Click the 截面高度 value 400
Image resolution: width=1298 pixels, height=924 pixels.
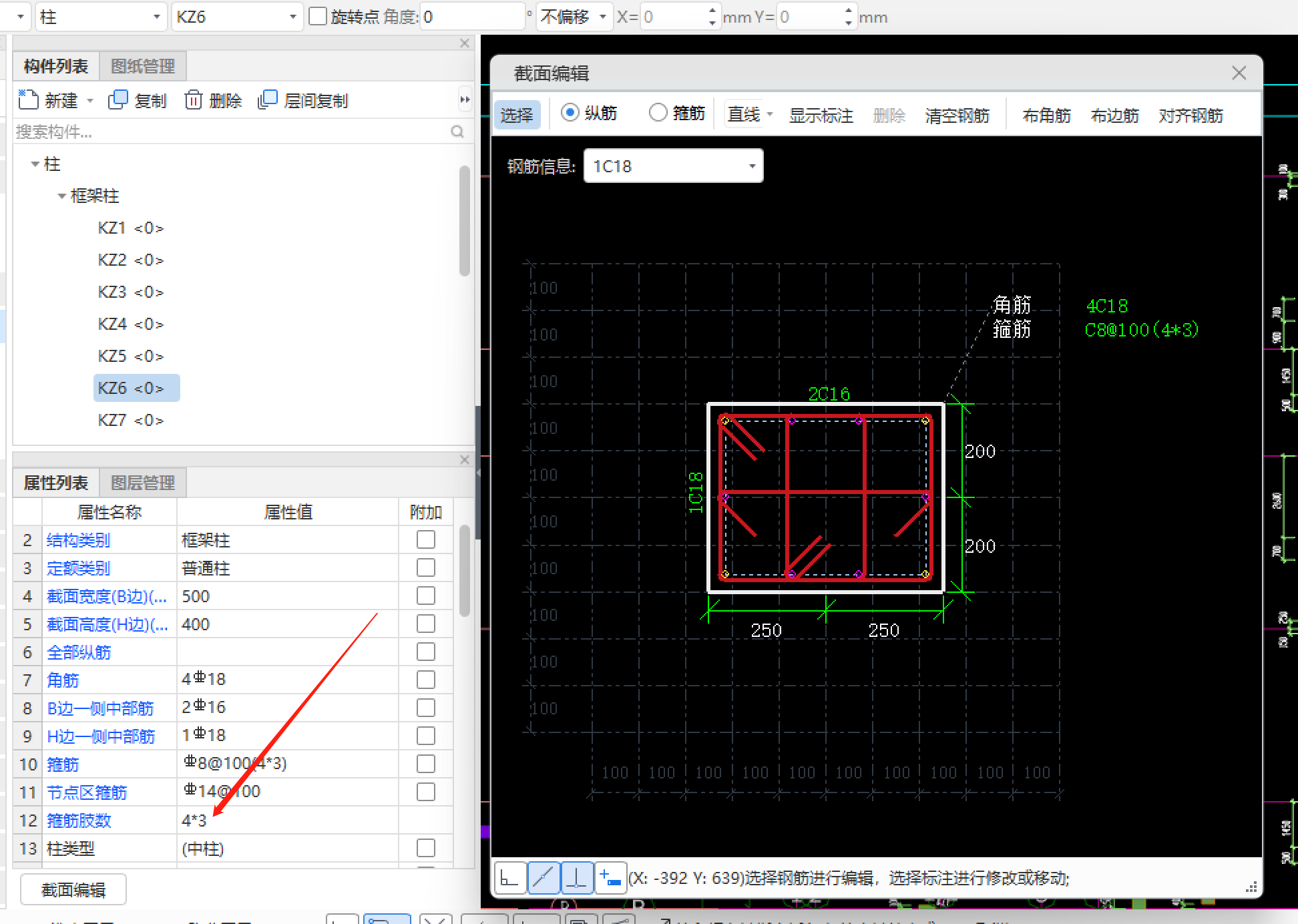pos(287,624)
